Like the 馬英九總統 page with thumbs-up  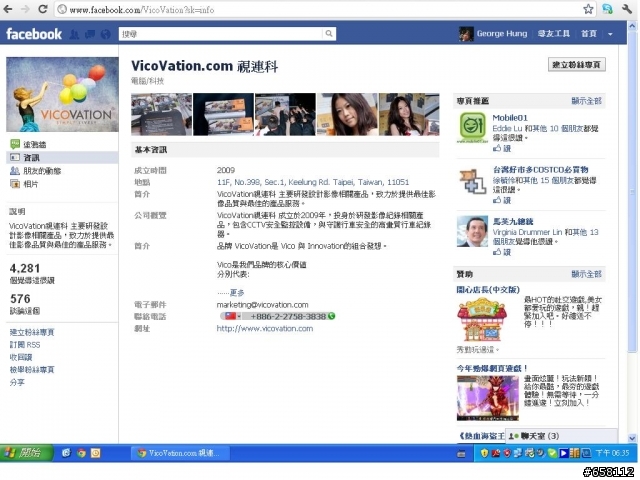click(x=502, y=252)
